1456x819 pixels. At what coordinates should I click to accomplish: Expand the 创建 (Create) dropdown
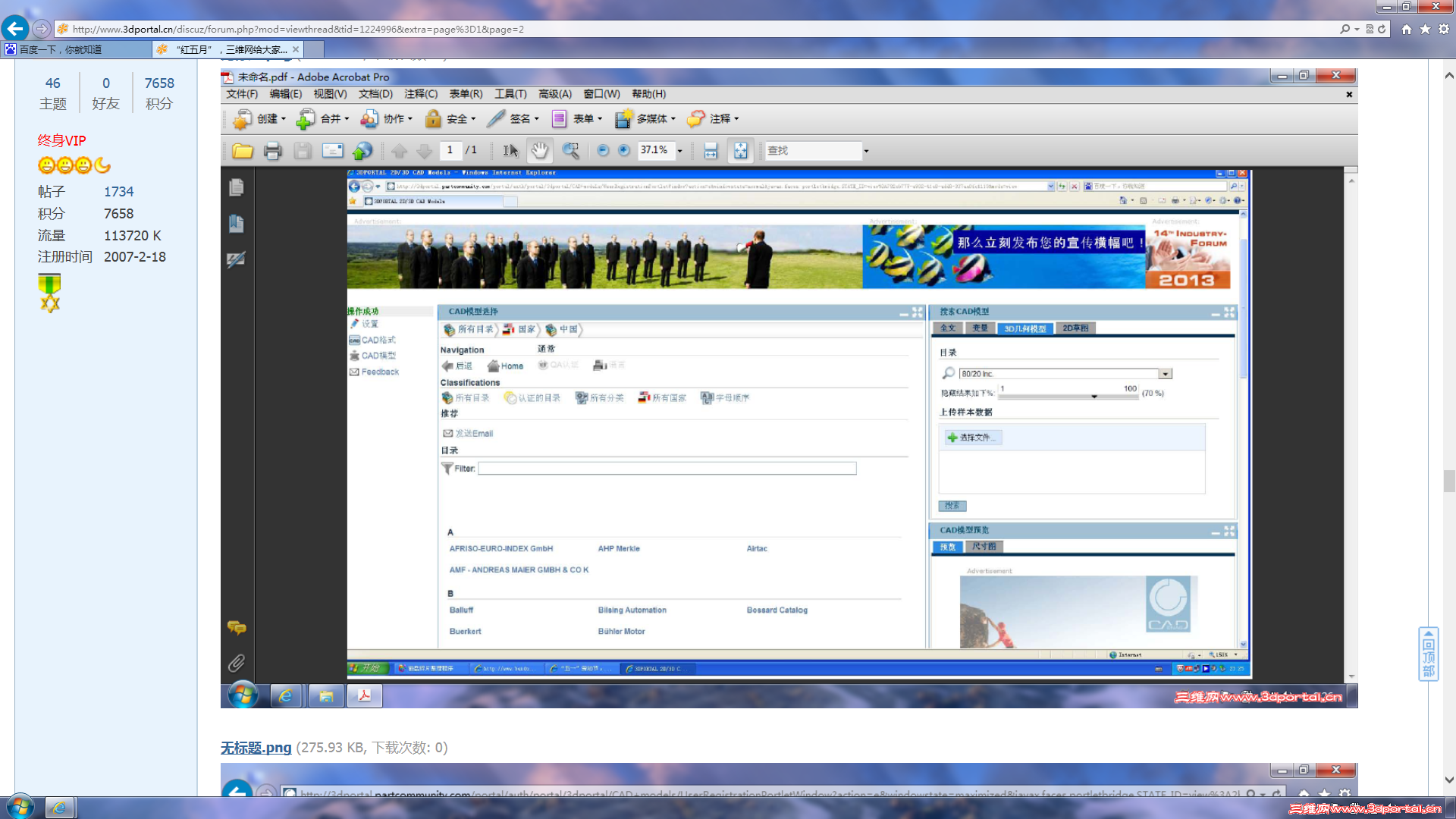266,119
